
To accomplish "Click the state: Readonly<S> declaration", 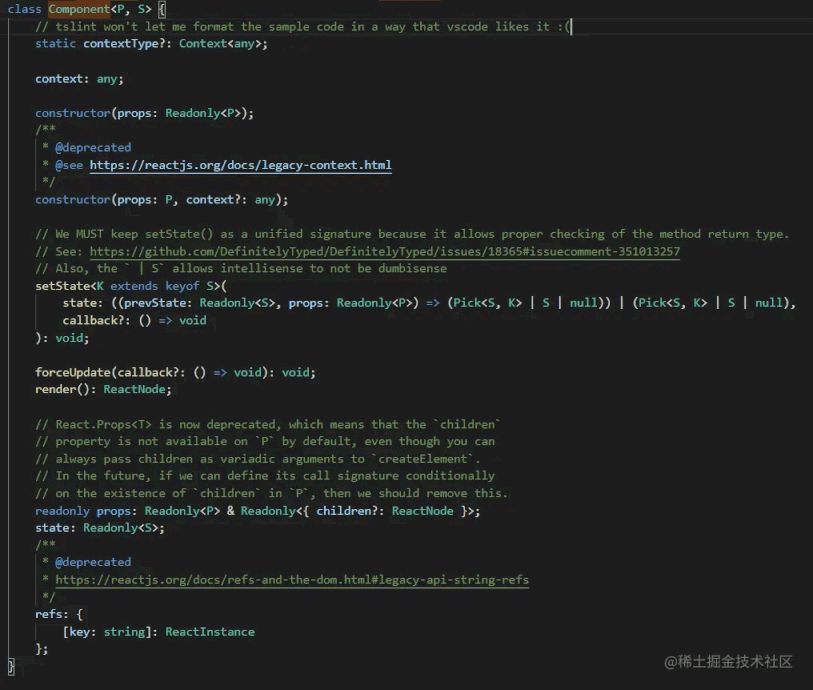I will (x=52, y=528).
